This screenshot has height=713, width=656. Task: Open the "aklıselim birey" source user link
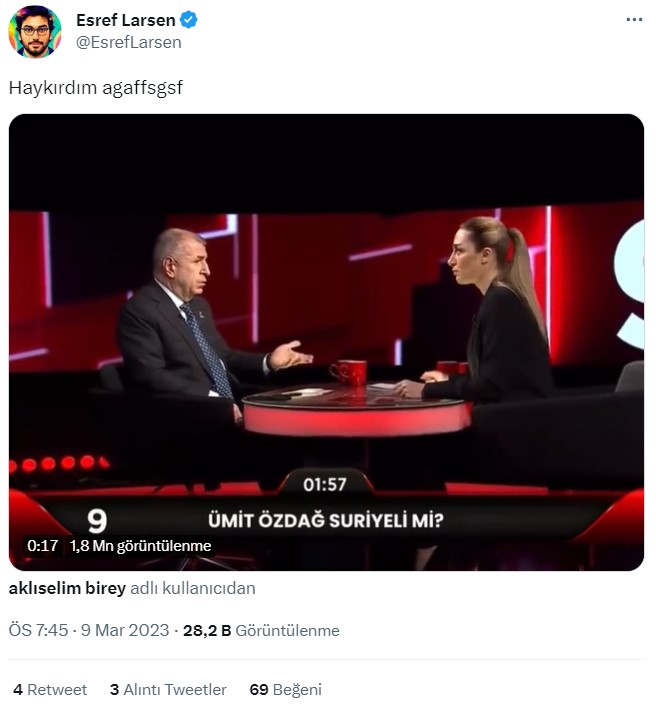pos(67,588)
